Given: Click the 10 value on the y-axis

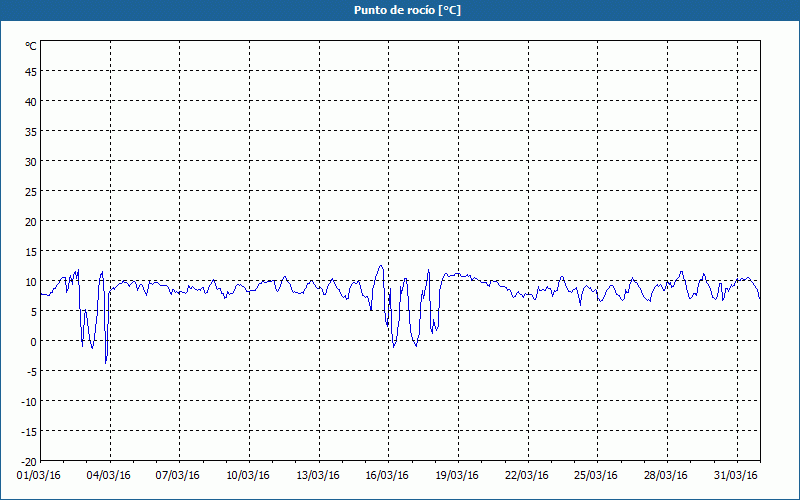Looking at the screenshot, I should point(31,282).
